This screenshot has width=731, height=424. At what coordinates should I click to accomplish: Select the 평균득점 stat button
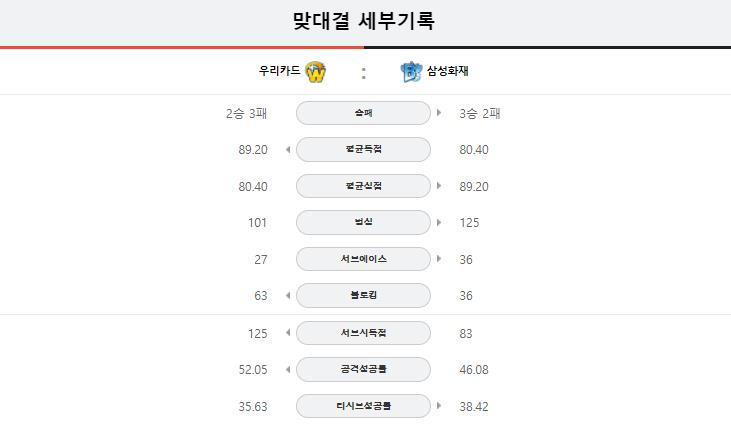click(363, 149)
